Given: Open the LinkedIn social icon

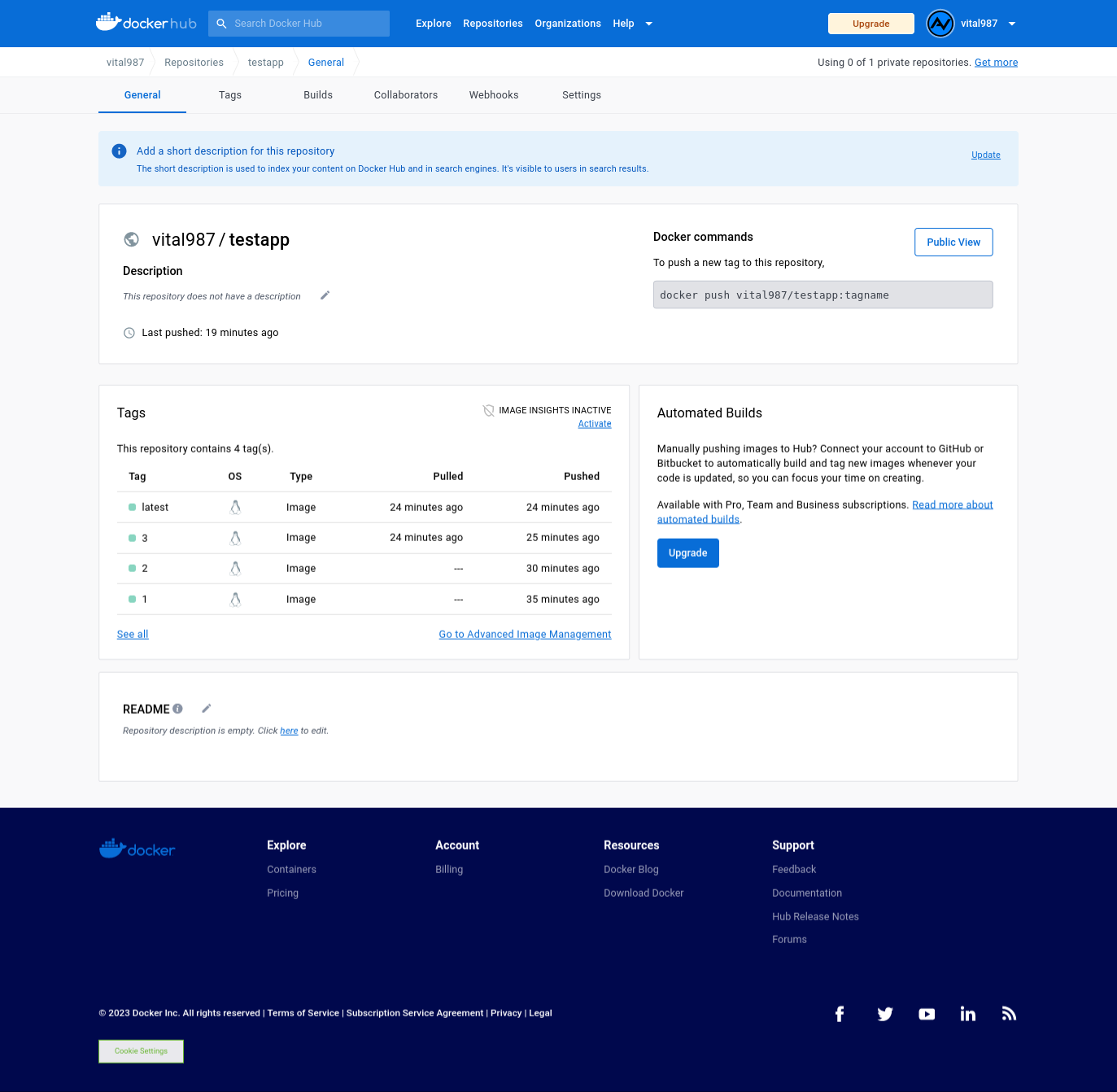Looking at the screenshot, I should (968, 1014).
